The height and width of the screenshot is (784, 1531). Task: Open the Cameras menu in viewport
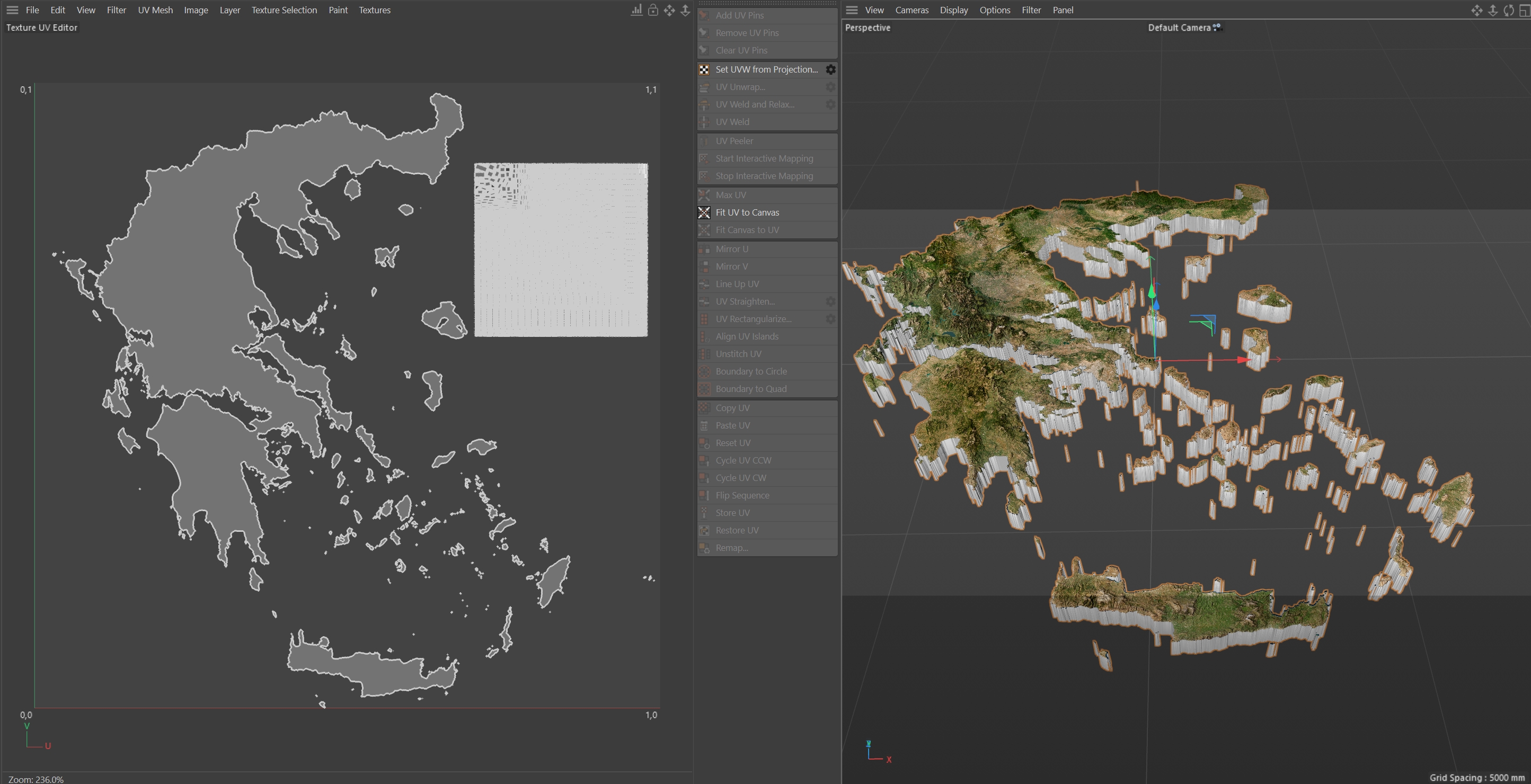click(x=911, y=10)
